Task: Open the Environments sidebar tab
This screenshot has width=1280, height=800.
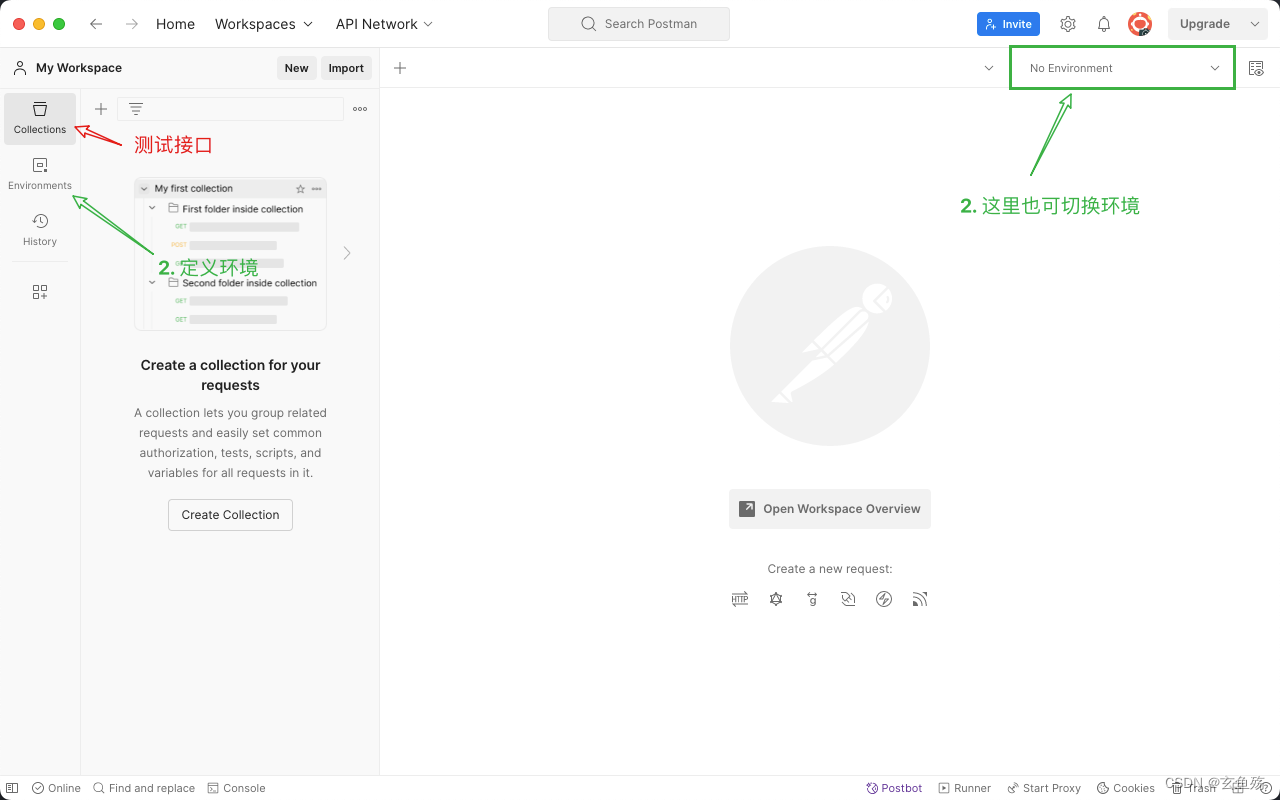Action: point(40,174)
